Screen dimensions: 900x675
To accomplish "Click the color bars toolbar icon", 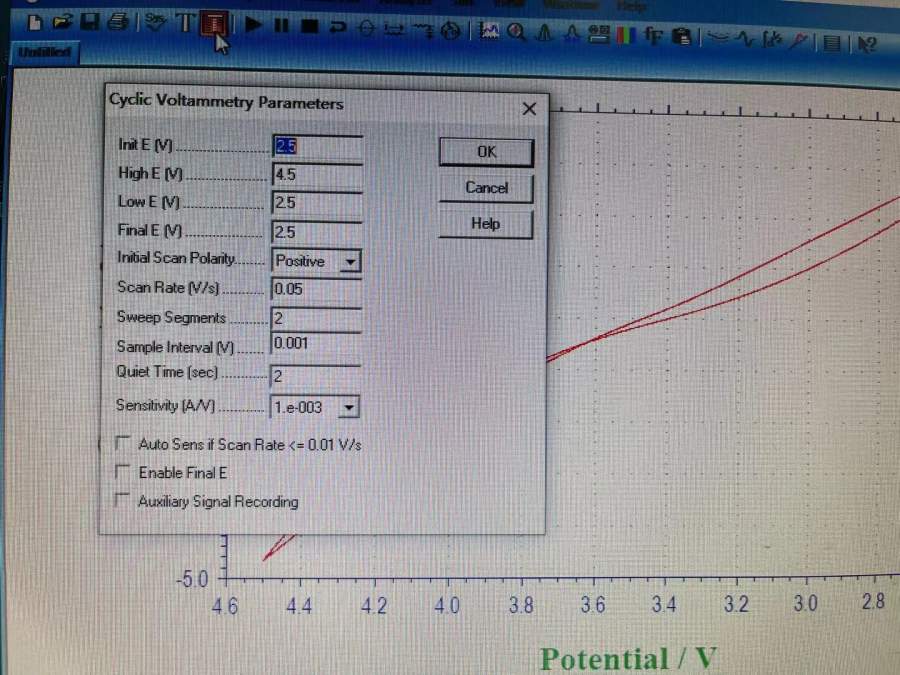I will [x=627, y=37].
